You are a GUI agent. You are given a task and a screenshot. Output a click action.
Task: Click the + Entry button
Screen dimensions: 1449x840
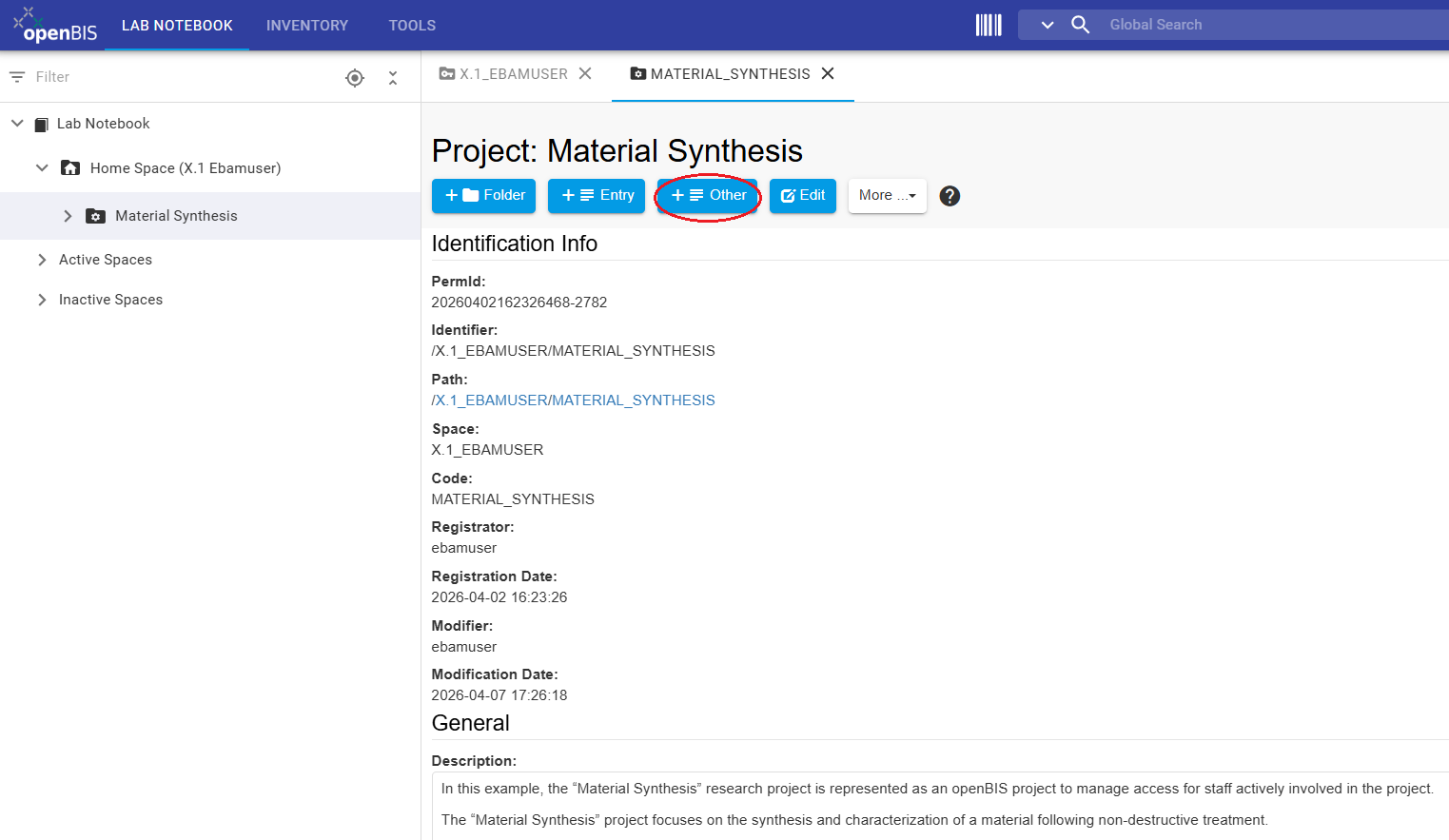click(x=597, y=196)
